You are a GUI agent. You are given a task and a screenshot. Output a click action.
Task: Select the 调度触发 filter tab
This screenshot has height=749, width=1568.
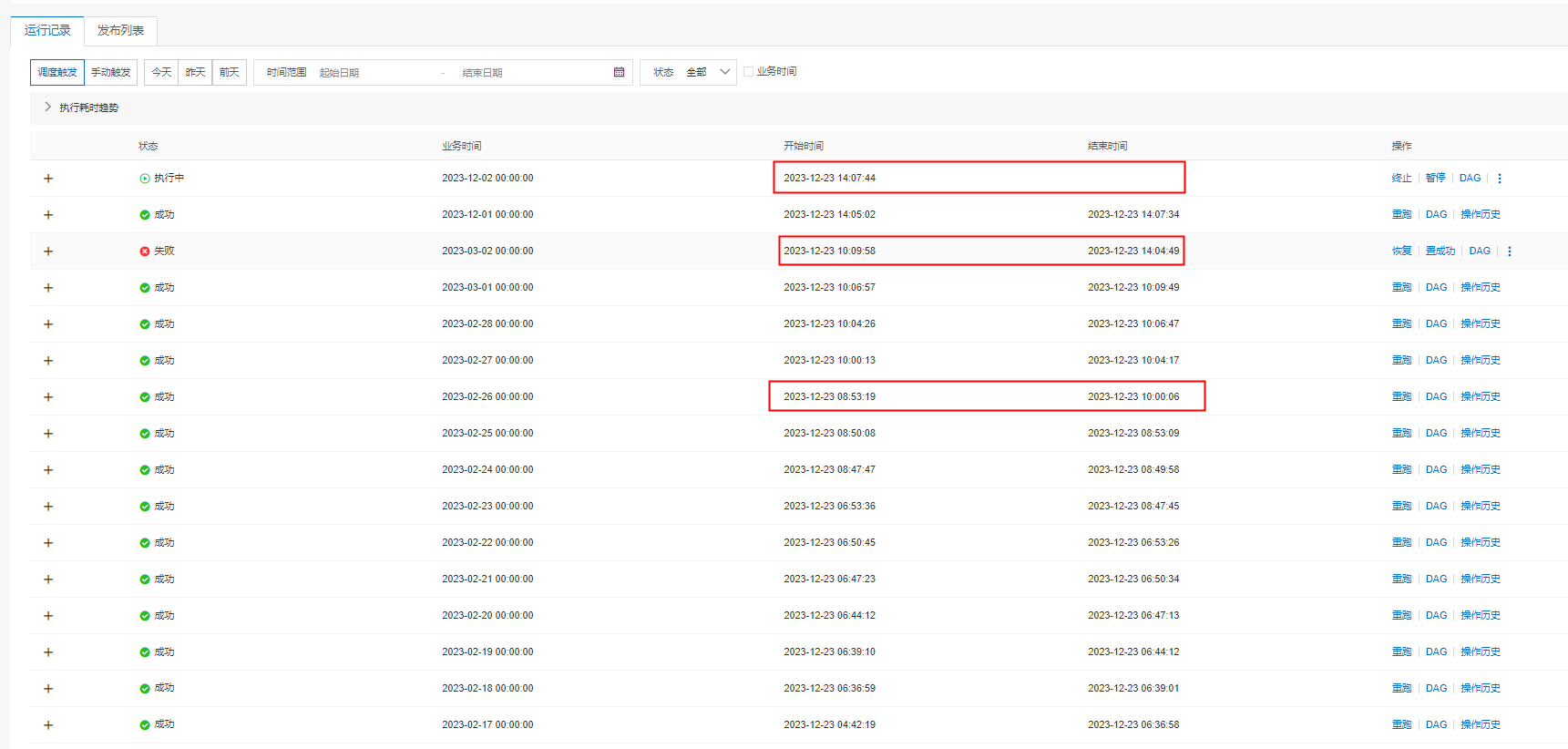57,72
